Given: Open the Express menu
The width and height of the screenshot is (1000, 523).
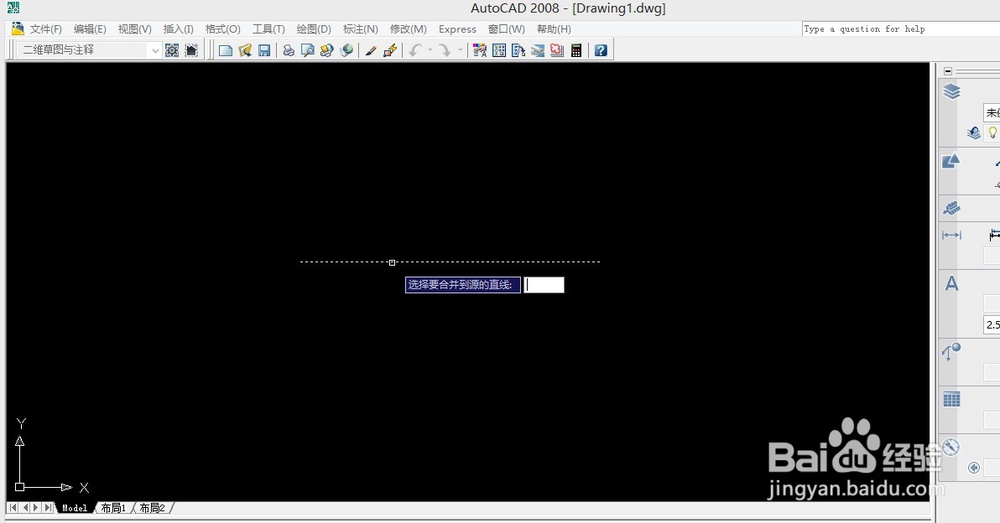Looking at the screenshot, I should coord(457,29).
